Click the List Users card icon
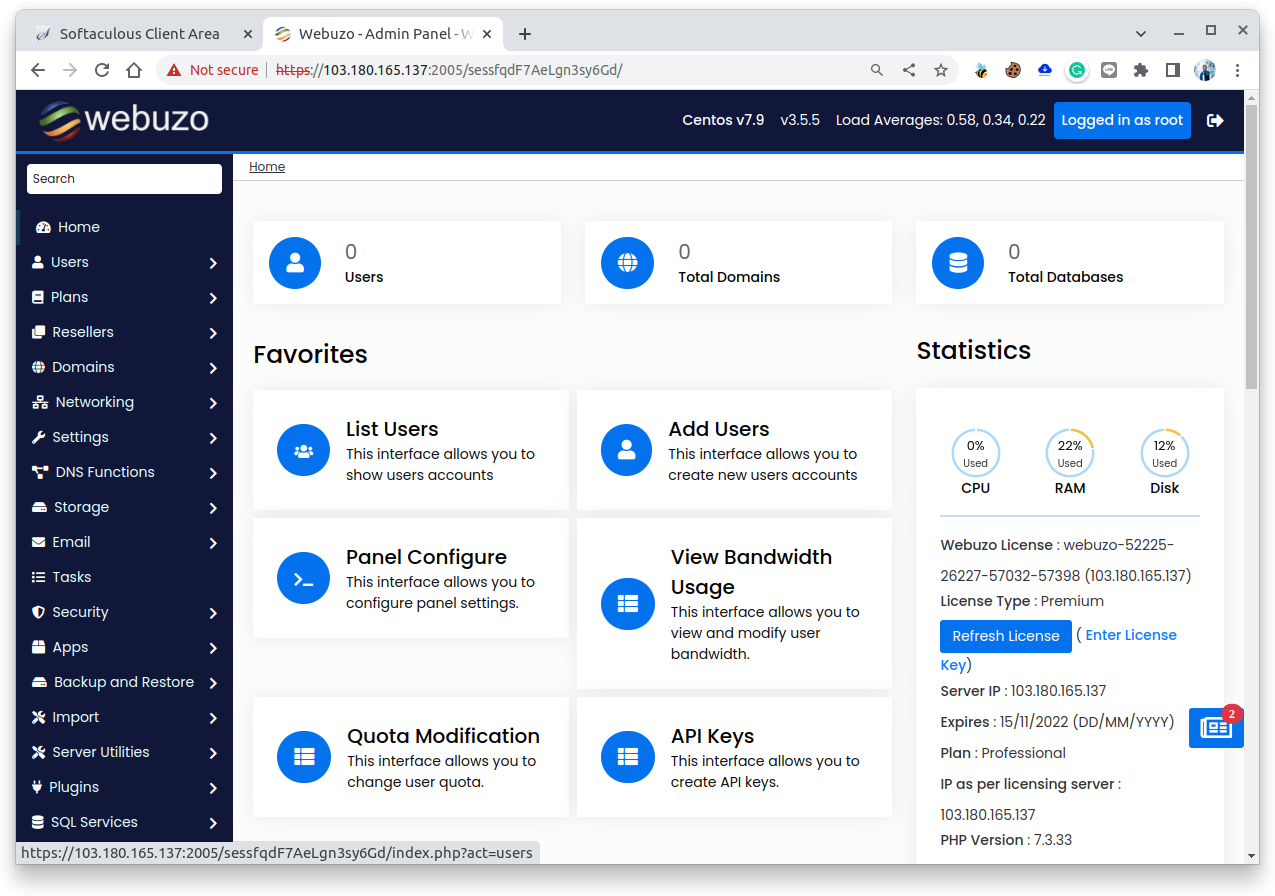 click(x=303, y=450)
